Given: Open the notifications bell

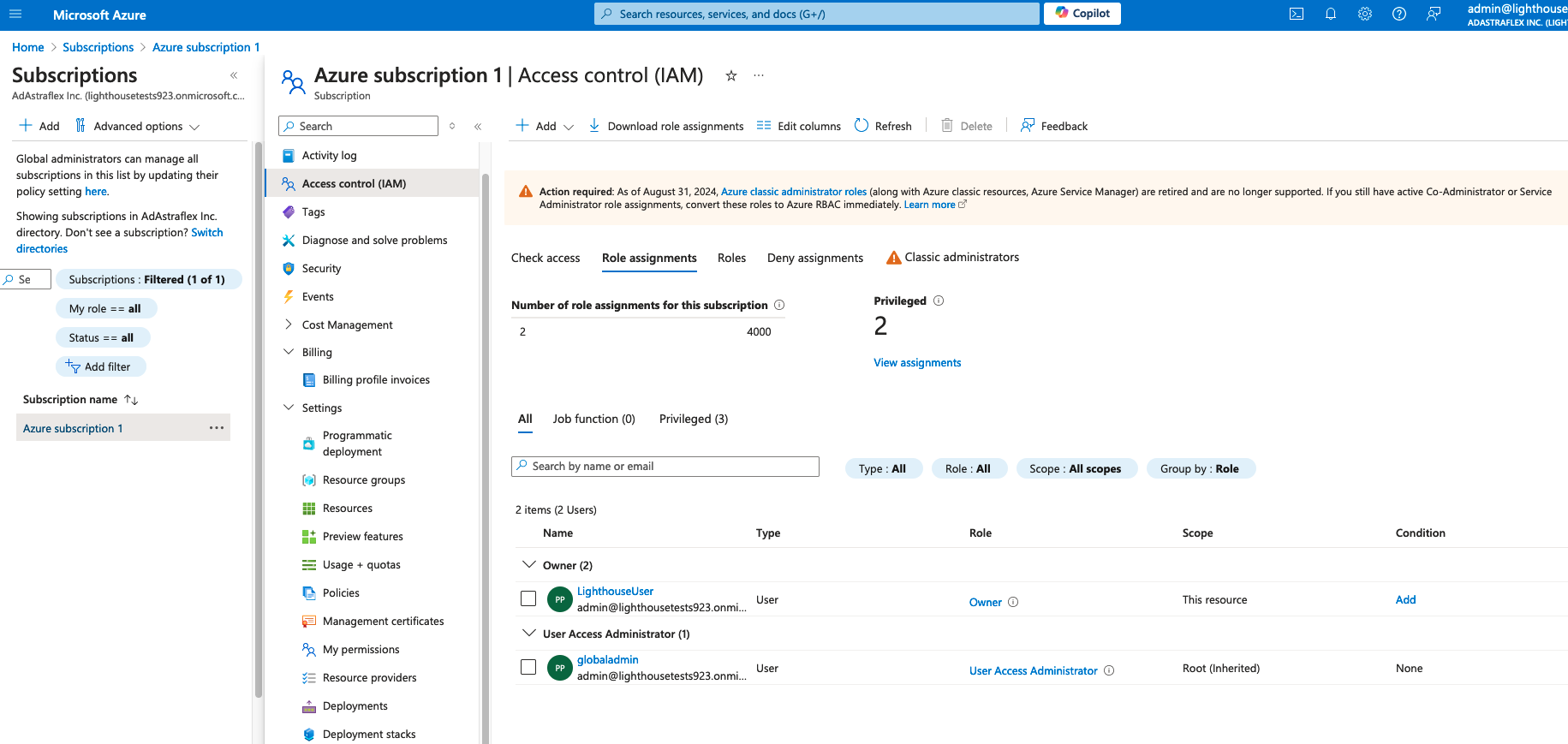Looking at the screenshot, I should coord(1331,14).
